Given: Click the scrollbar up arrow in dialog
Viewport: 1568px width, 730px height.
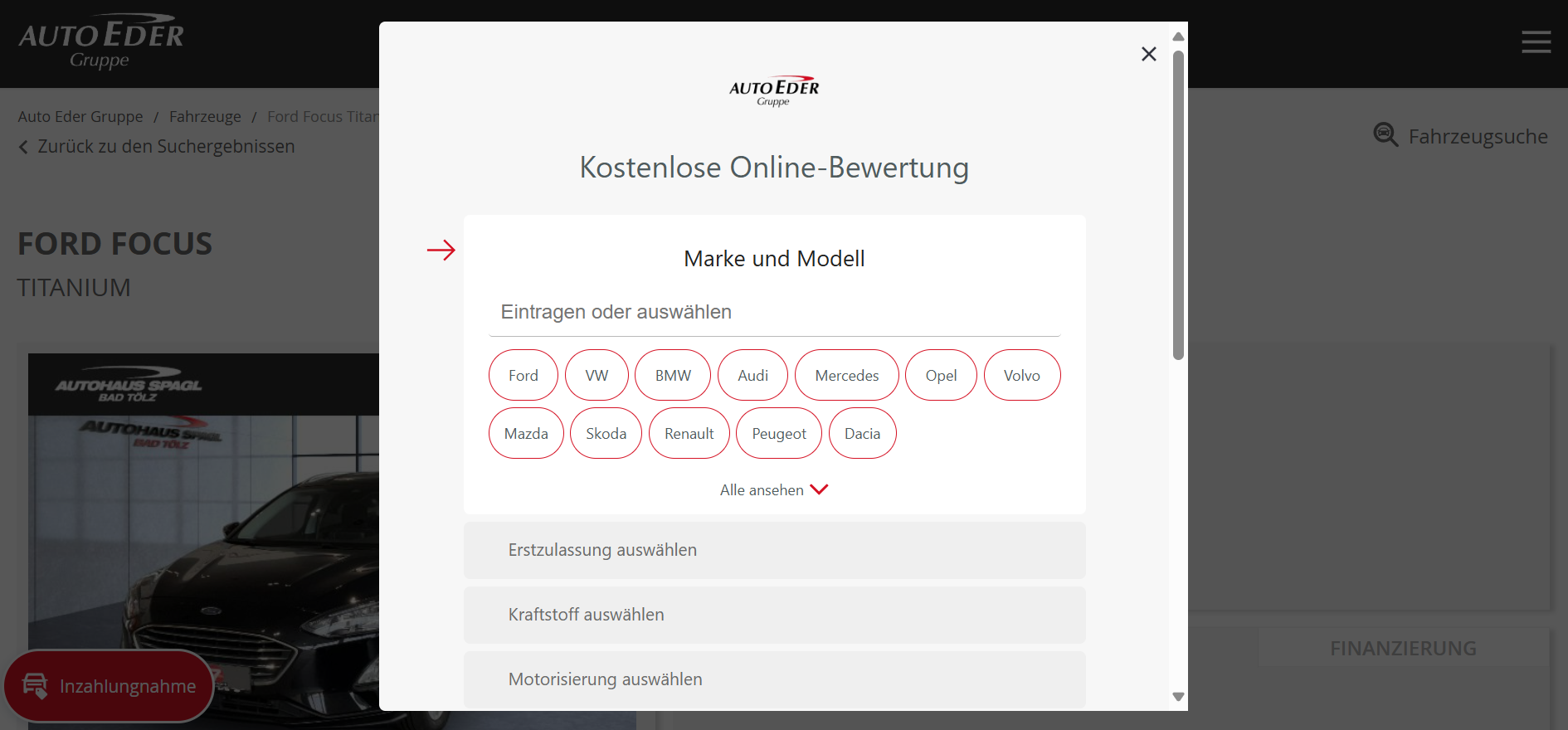Looking at the screenshot, I should tap(1178, 36).
